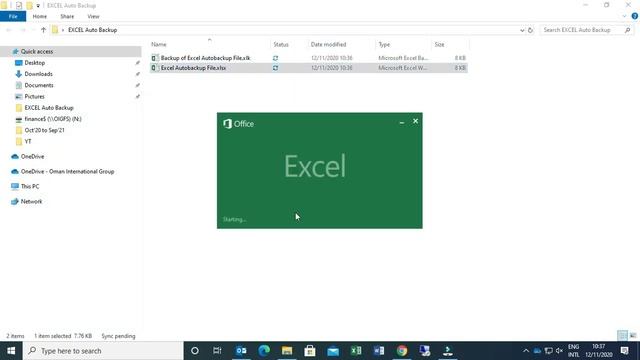640x360 pixels.
Task: Open Outlook from taskbar
Action: 241,351
